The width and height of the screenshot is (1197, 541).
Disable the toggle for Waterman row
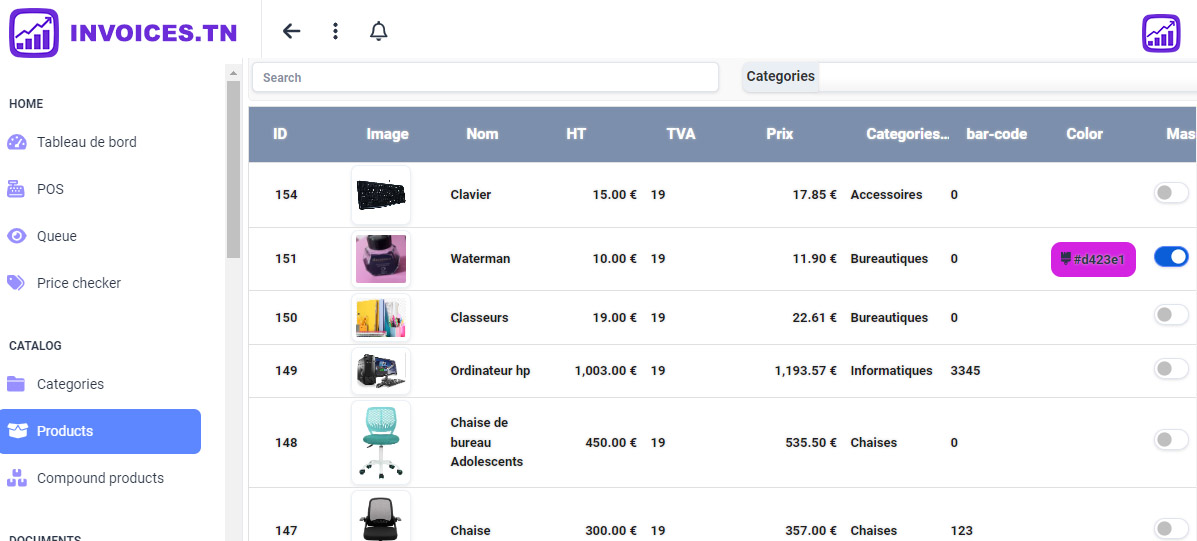(1170, 258)
